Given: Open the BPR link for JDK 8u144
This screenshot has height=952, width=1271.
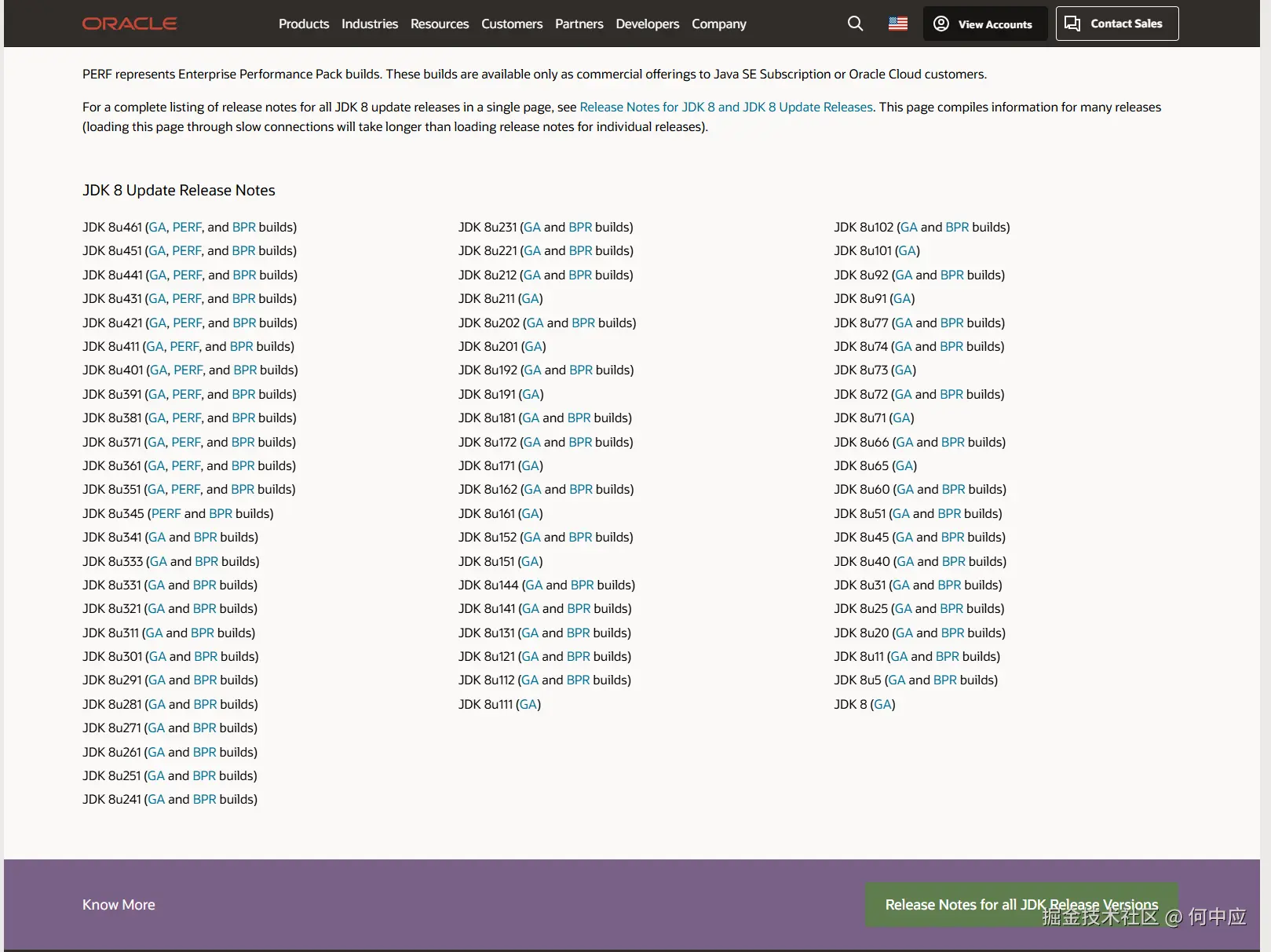Looking at the screenshot, I should coord(583,585).
